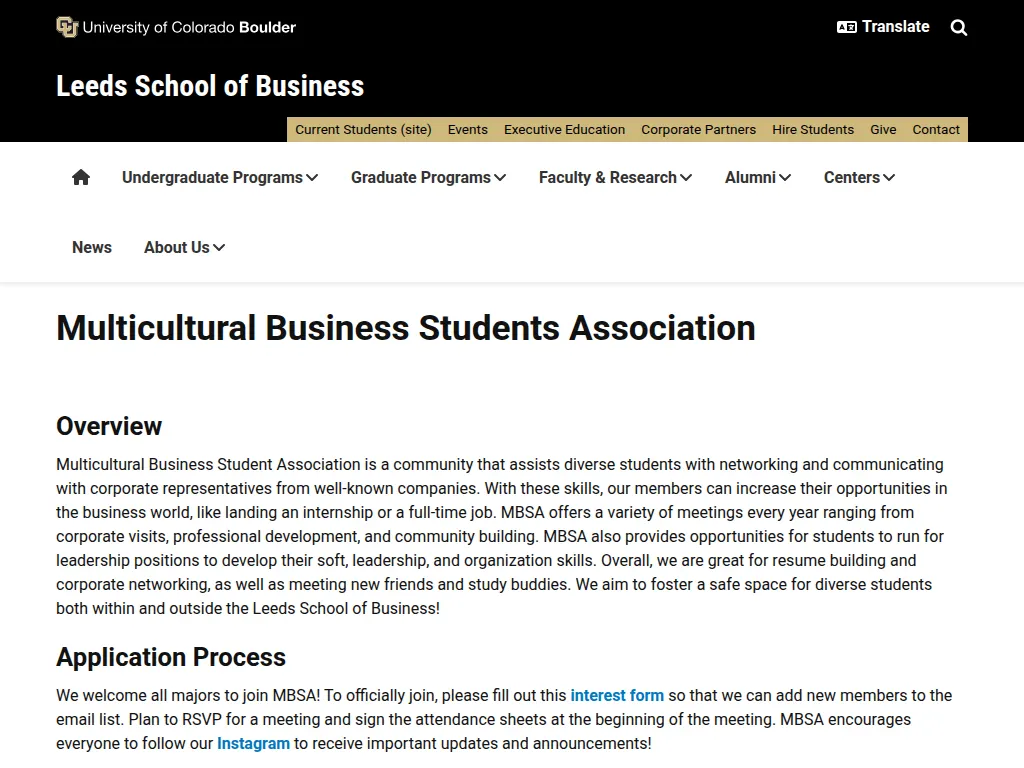
Task: Click the Overview heading
Action: 109,426
